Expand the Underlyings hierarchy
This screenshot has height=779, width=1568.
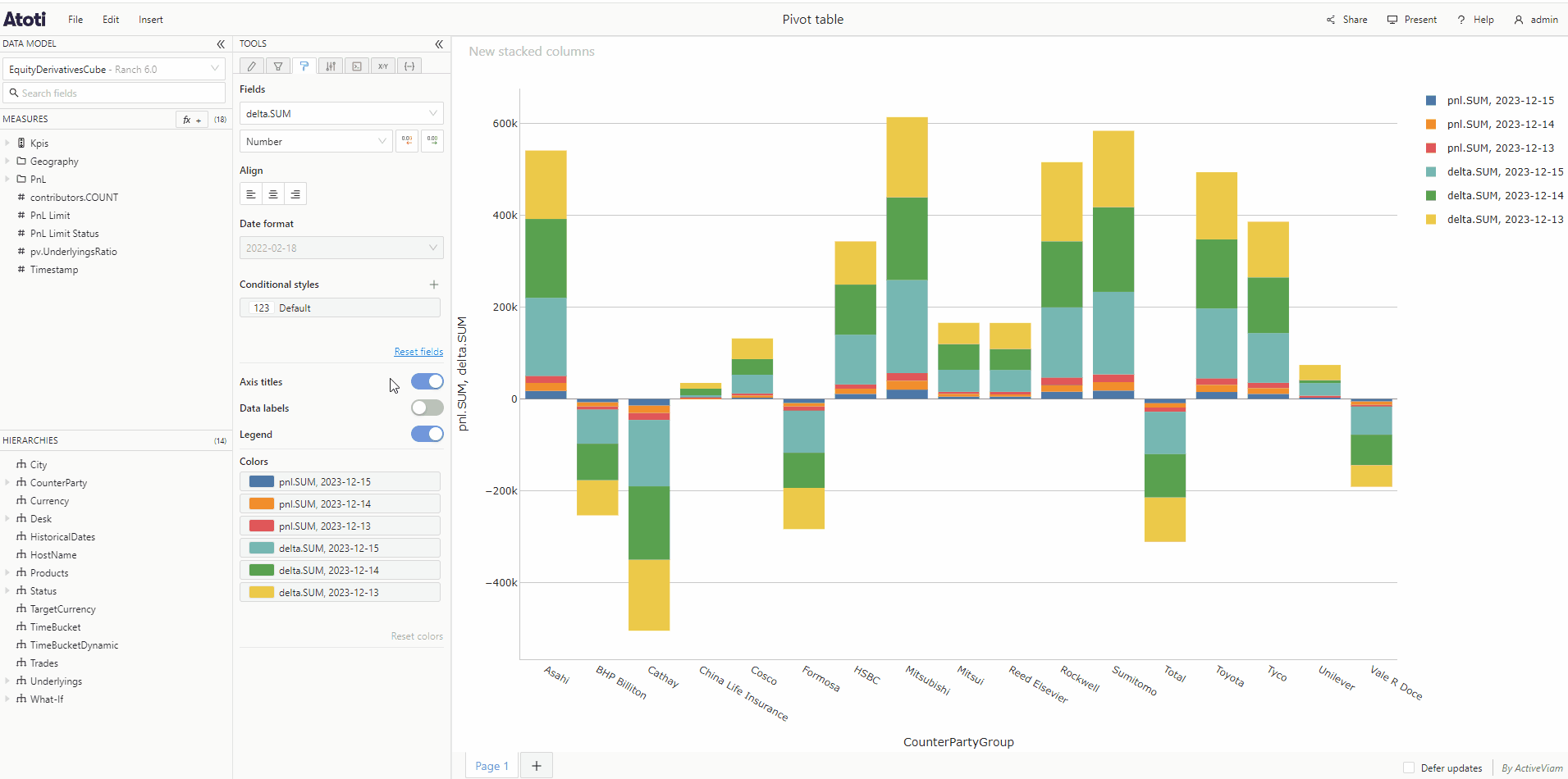pyautogui.click(x=7, y=681)
